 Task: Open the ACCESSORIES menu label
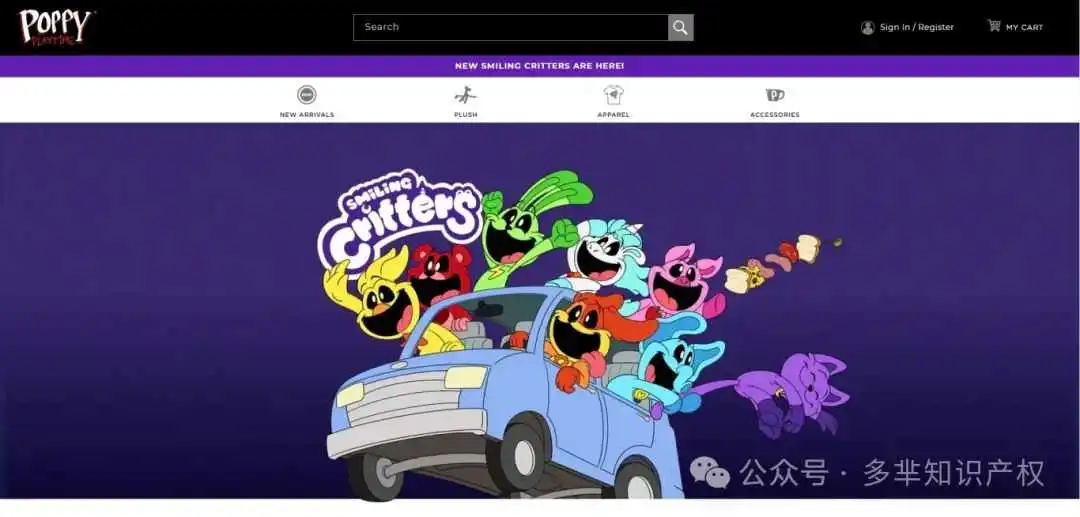coord(775,115)
